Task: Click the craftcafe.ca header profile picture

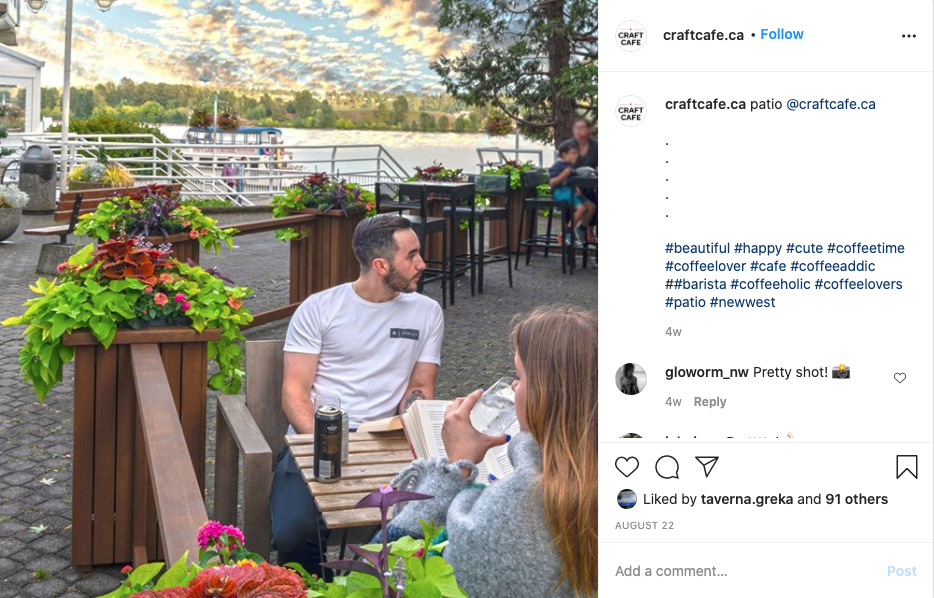Action: coord(631,36)
